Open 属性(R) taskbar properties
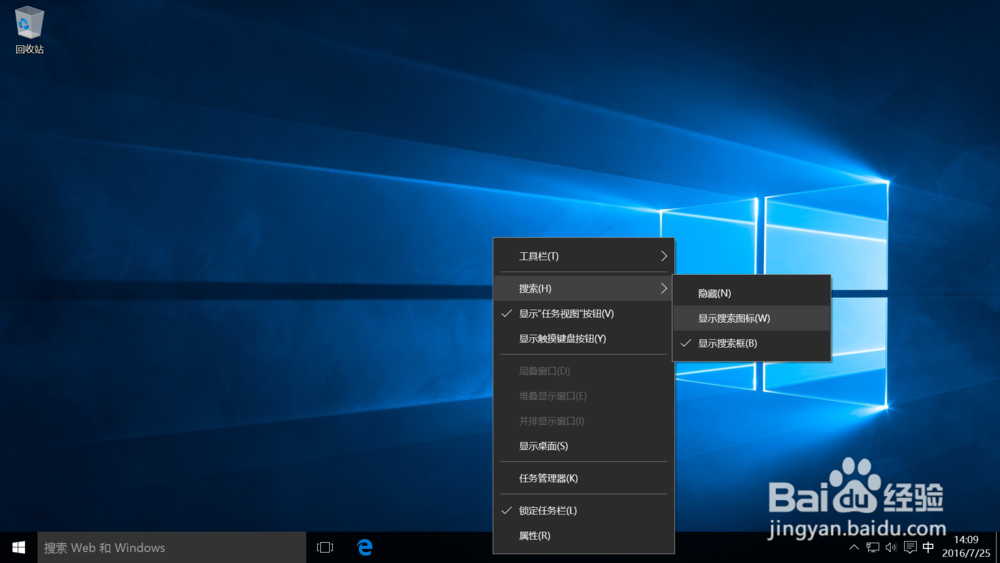1000x563 pixels. tap(584, 536)
